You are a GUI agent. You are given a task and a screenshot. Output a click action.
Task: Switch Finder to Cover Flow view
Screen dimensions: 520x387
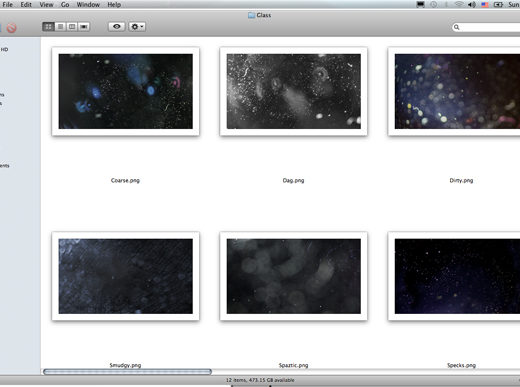[x=84, y=27]
